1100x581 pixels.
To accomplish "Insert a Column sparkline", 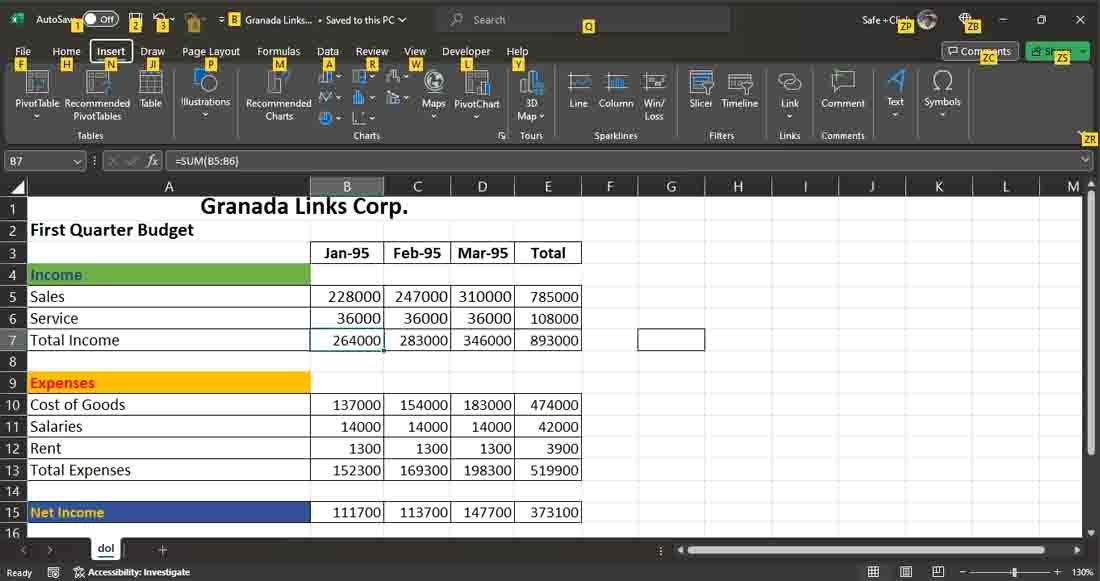I will point(616,89).
